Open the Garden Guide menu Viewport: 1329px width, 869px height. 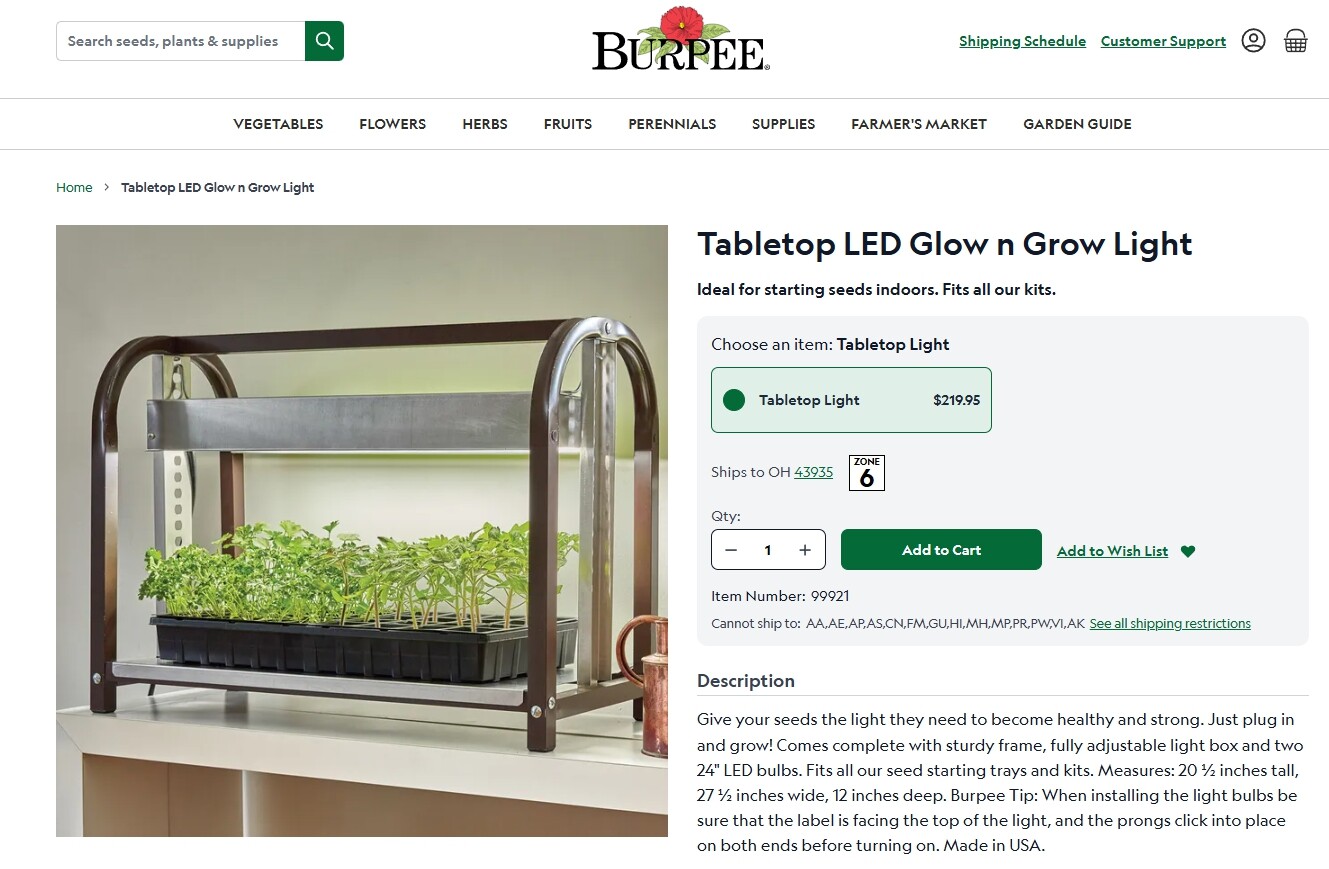pos(1077,124)
